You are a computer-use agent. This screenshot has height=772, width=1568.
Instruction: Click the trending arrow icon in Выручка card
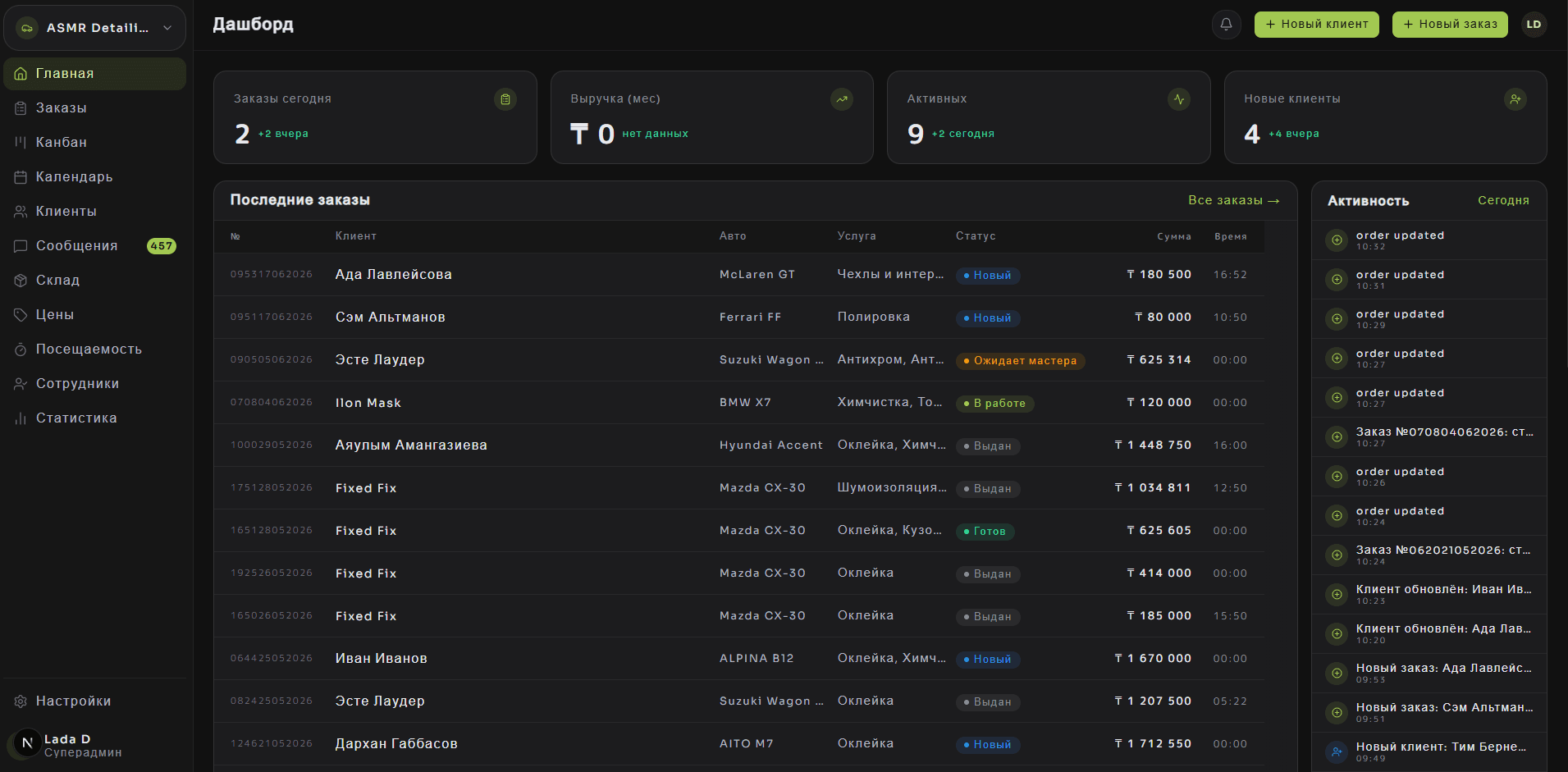[x=842, y=99]
